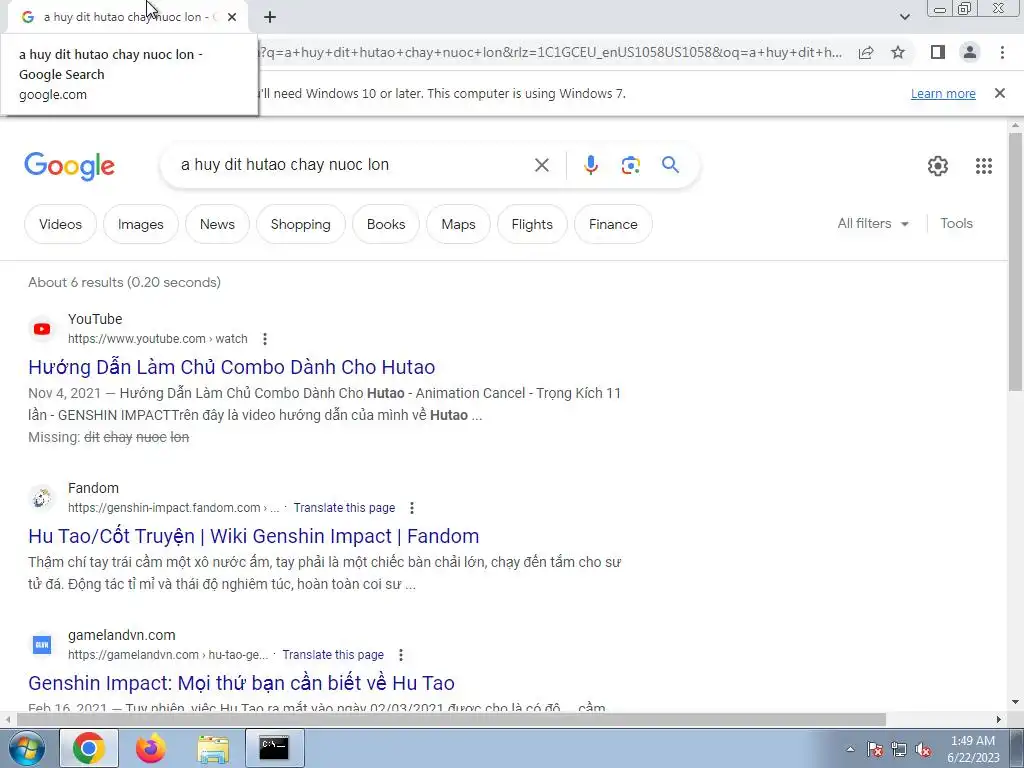Open Windows Explorer from taskbar
Viewport: 1024px width, 768px height.
213,748
